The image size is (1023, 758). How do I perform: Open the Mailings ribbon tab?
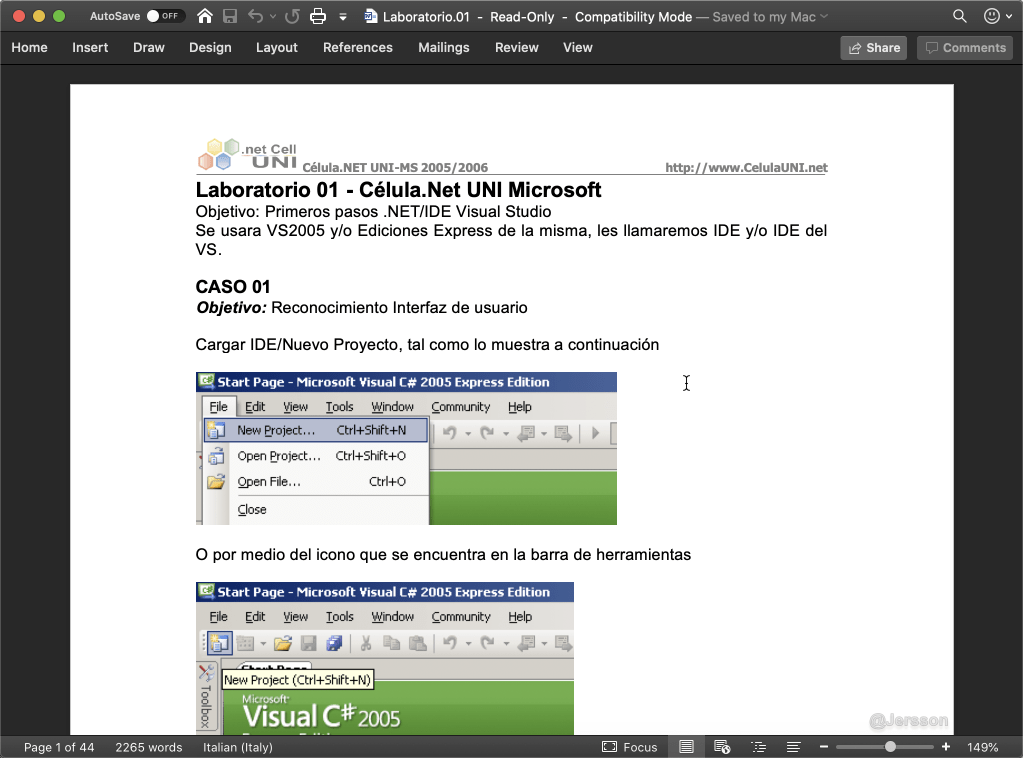coord(443,47)
